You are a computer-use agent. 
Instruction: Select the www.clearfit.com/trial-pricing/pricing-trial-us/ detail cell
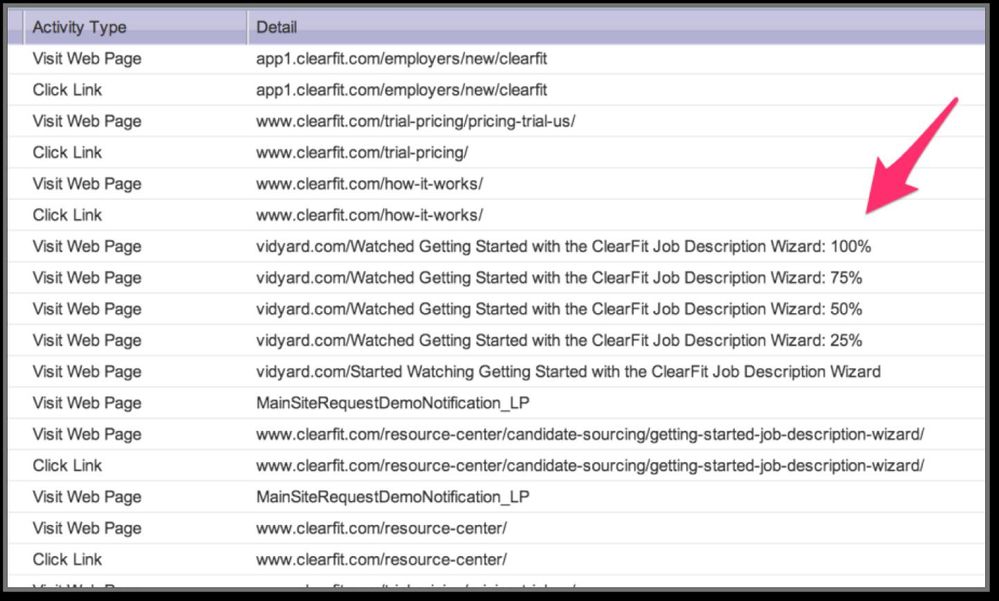415,121
